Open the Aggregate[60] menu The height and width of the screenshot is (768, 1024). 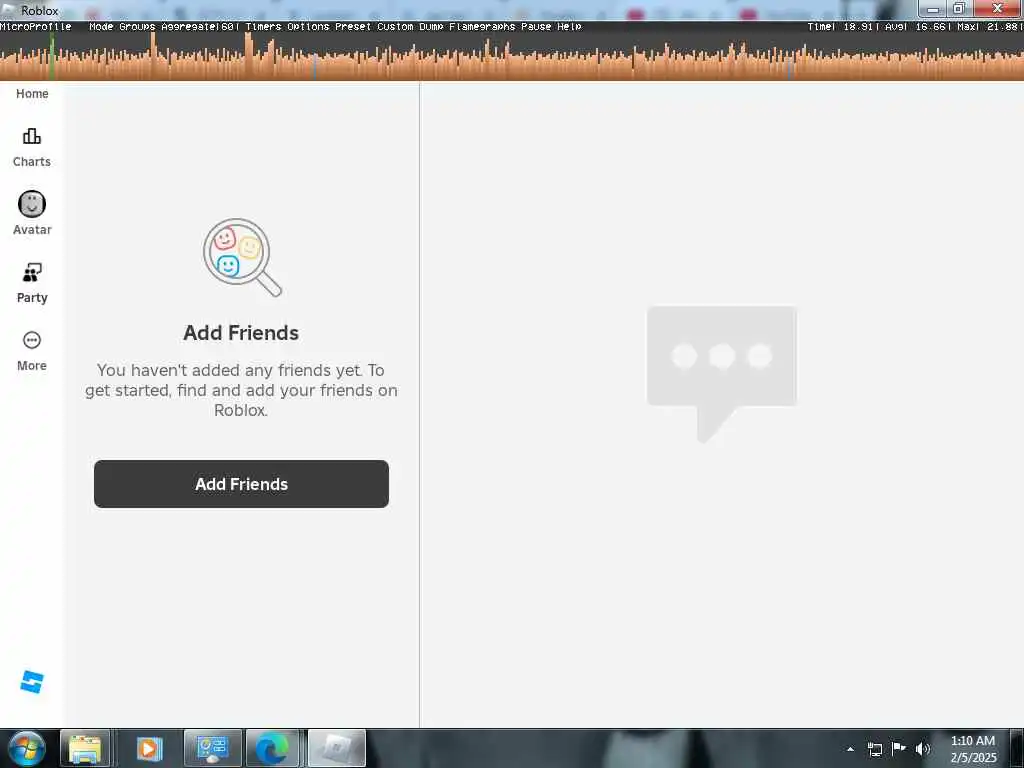(x=200, y=27)
